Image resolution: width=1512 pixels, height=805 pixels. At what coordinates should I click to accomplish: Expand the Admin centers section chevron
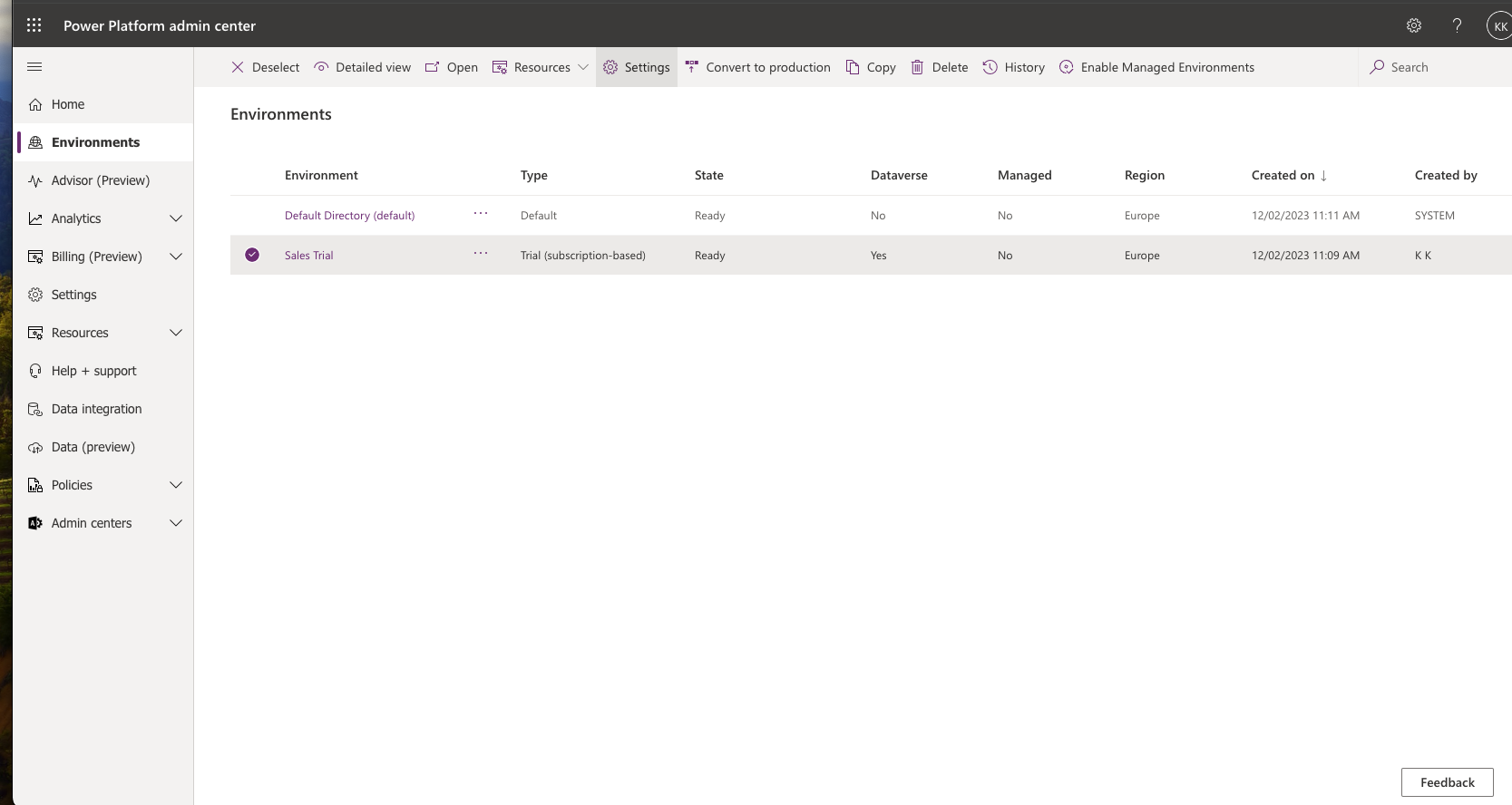176,523
